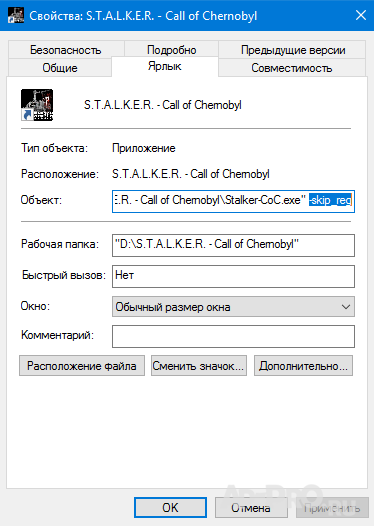
Task: Click the Расположение файла button
Action: (82, 366)
